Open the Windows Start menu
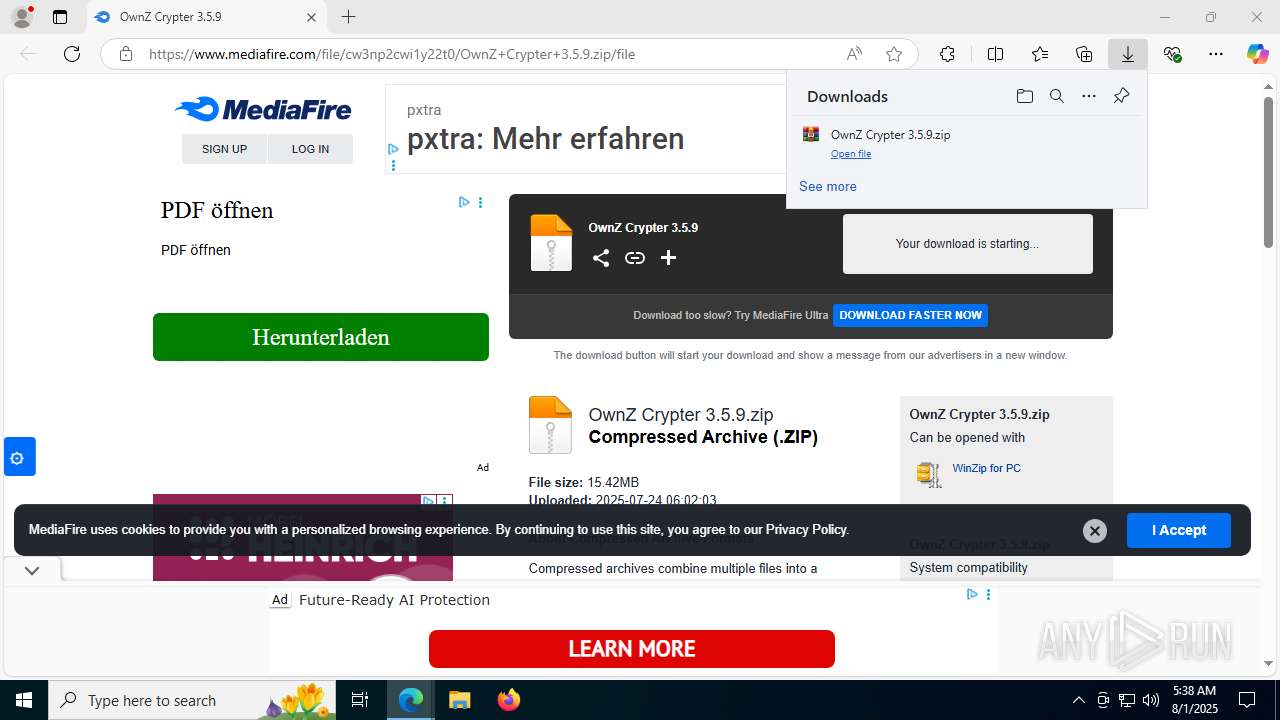Image resolution: width=1280 pixels, height=720 pixels. (24, 700)
